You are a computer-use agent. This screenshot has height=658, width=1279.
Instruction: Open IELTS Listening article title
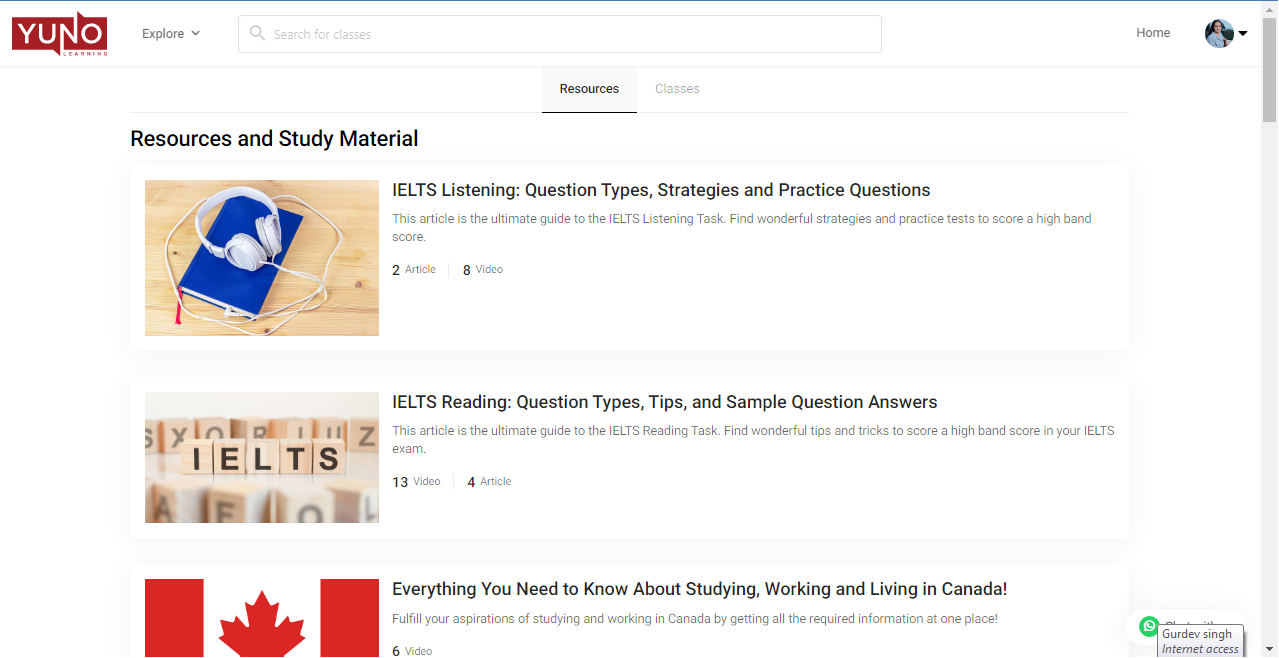661,190
